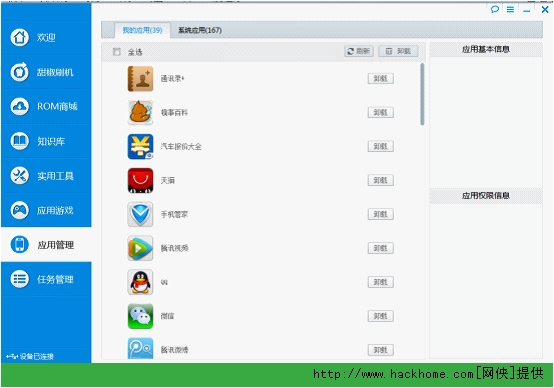Click the 手机管家 shield app icon

pyautogui.click(x=140, y=214)
